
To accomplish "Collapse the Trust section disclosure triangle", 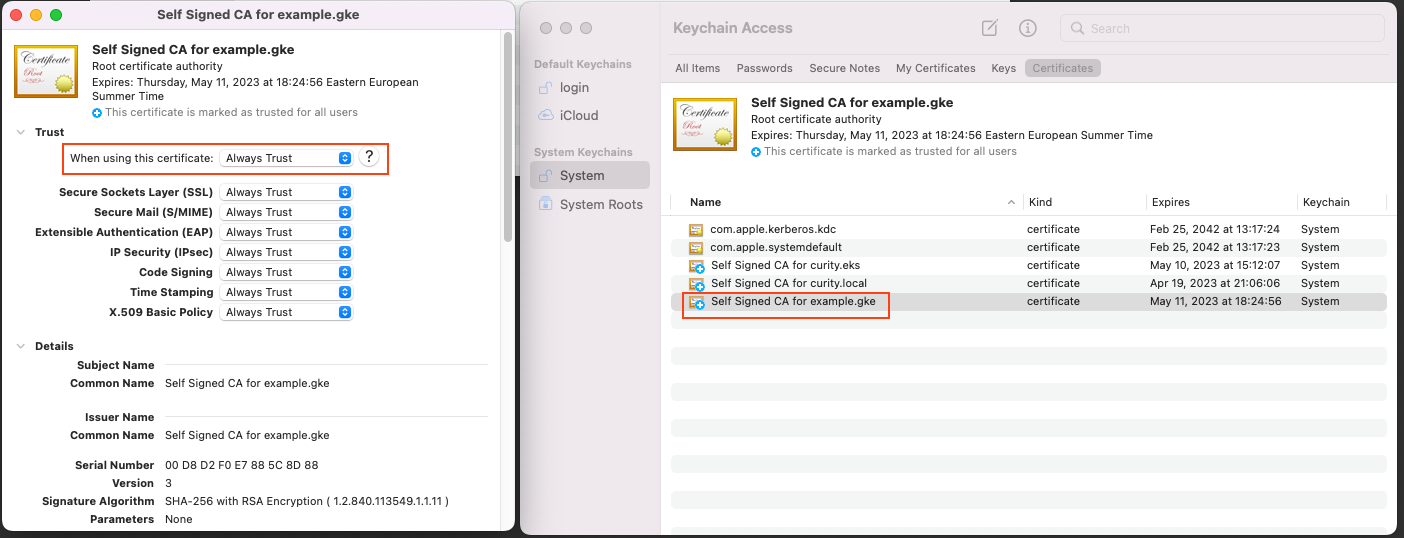I will point(22,132).
